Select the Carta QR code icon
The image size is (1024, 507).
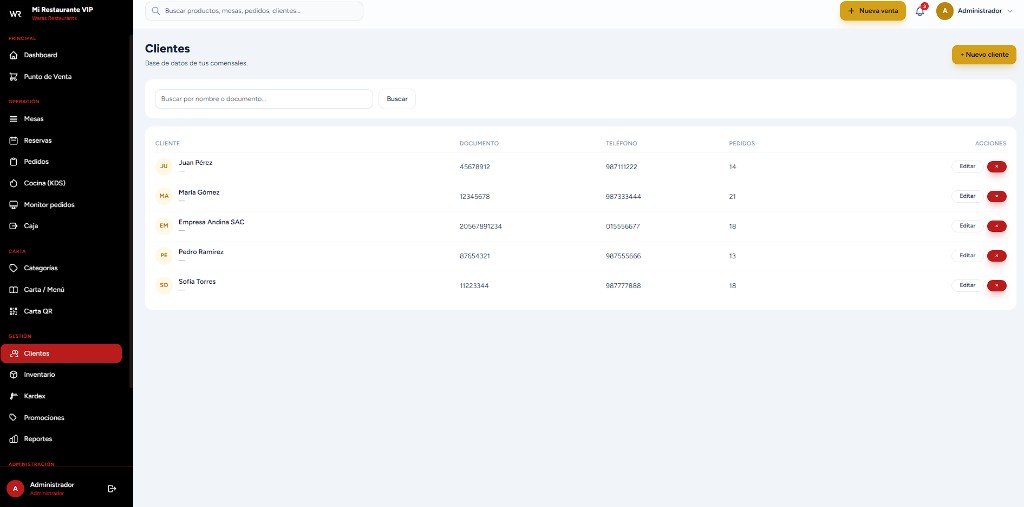tap(13, 312)
